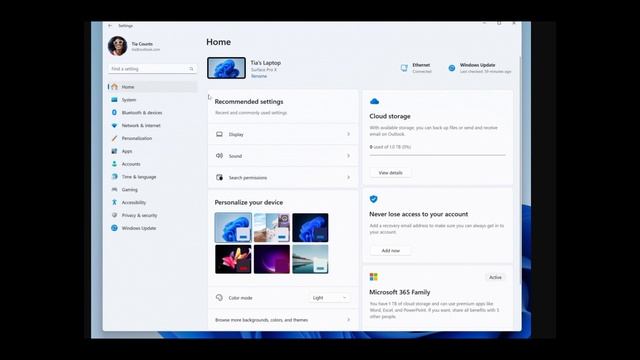This screenshot has width=640, height=360.
Task: Select the desert landscape theme thumbnail
Action: (x=271, y=228)
